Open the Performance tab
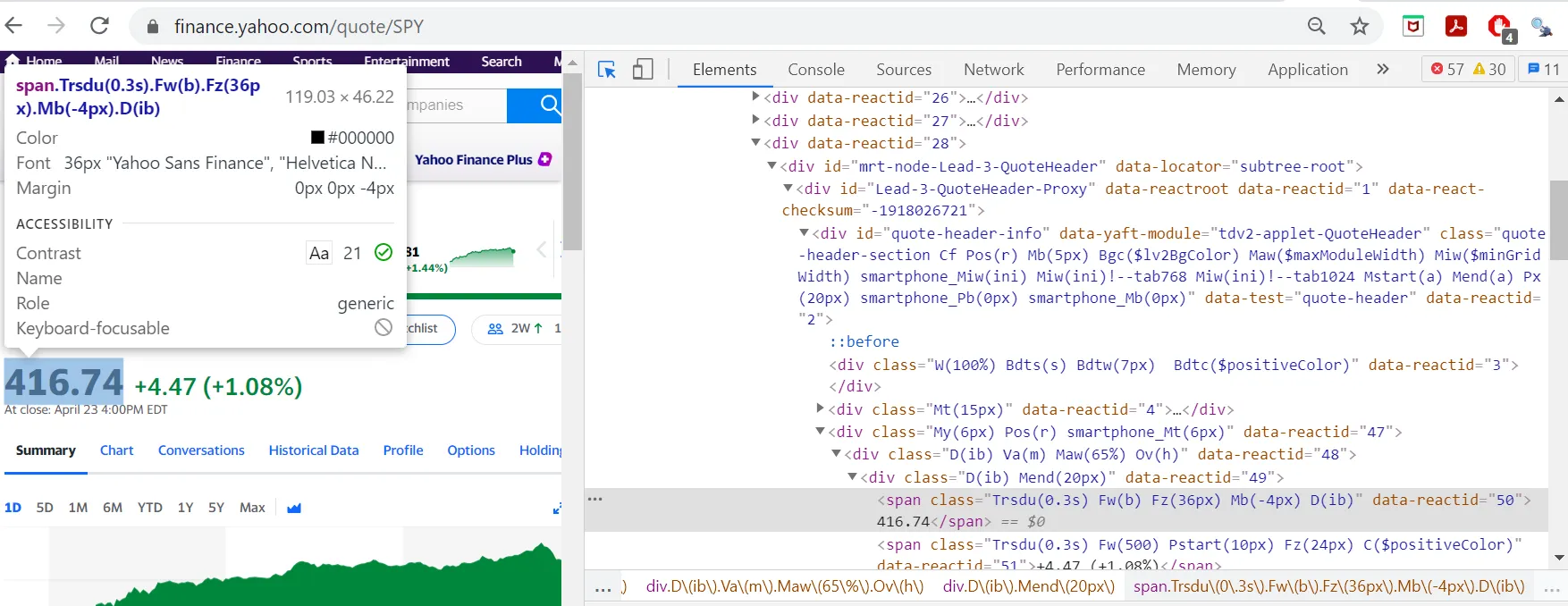This screenshot has width=1568, height=606. (1100, 70)
